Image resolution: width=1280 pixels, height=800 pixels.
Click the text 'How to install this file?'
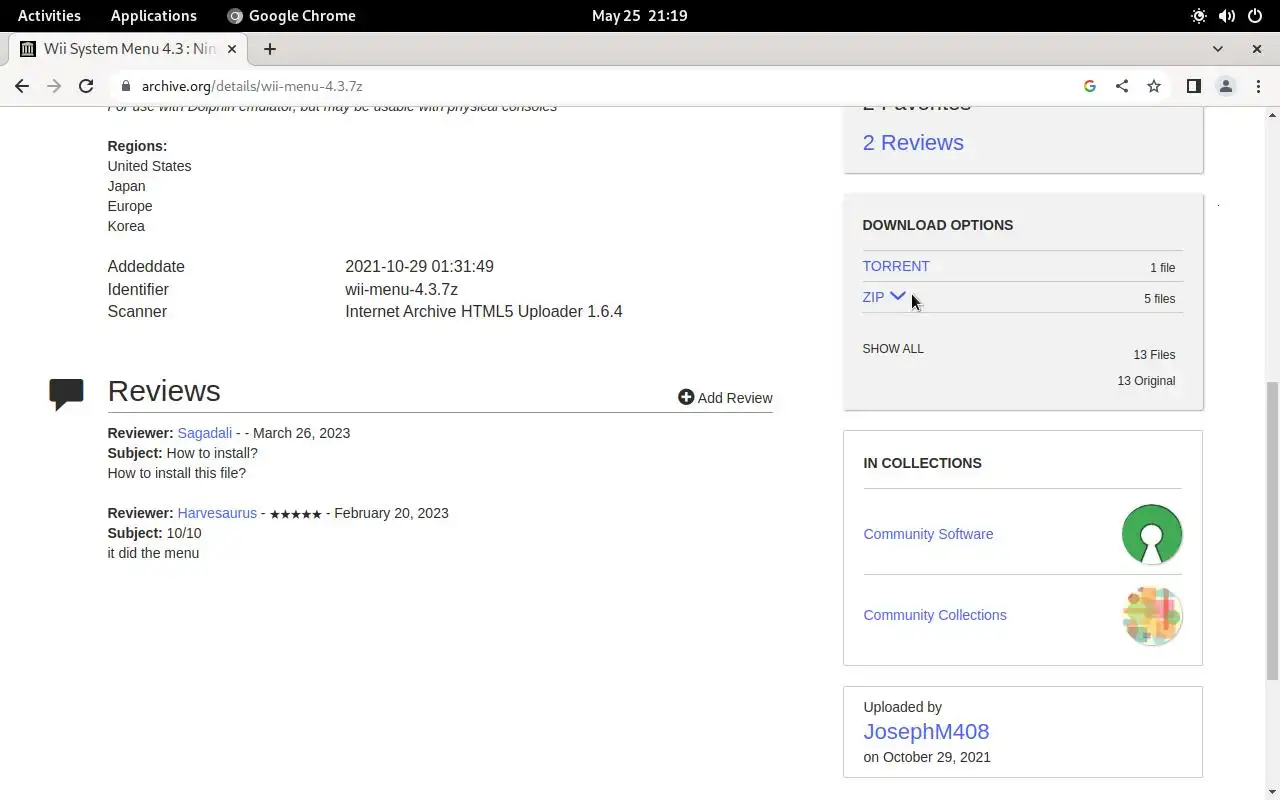pyautogui.click(x=176, y=473)
